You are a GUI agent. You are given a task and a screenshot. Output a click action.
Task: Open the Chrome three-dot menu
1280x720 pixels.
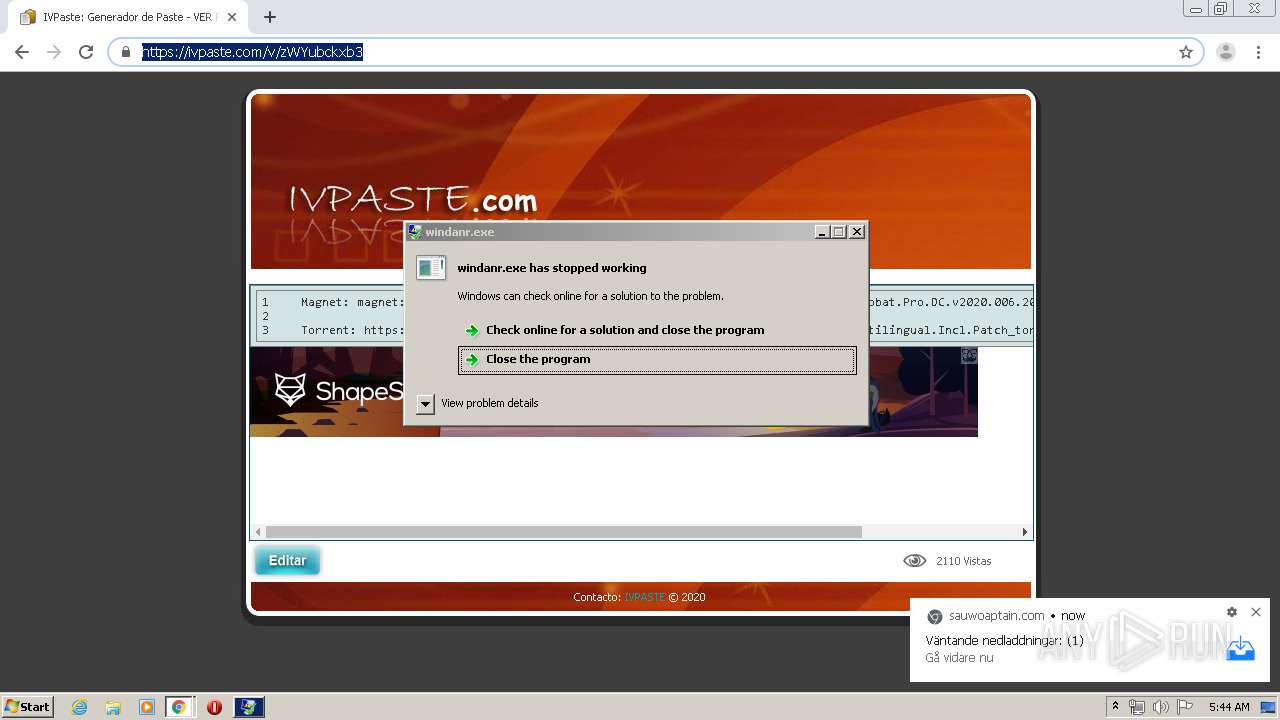point(1258,52)
